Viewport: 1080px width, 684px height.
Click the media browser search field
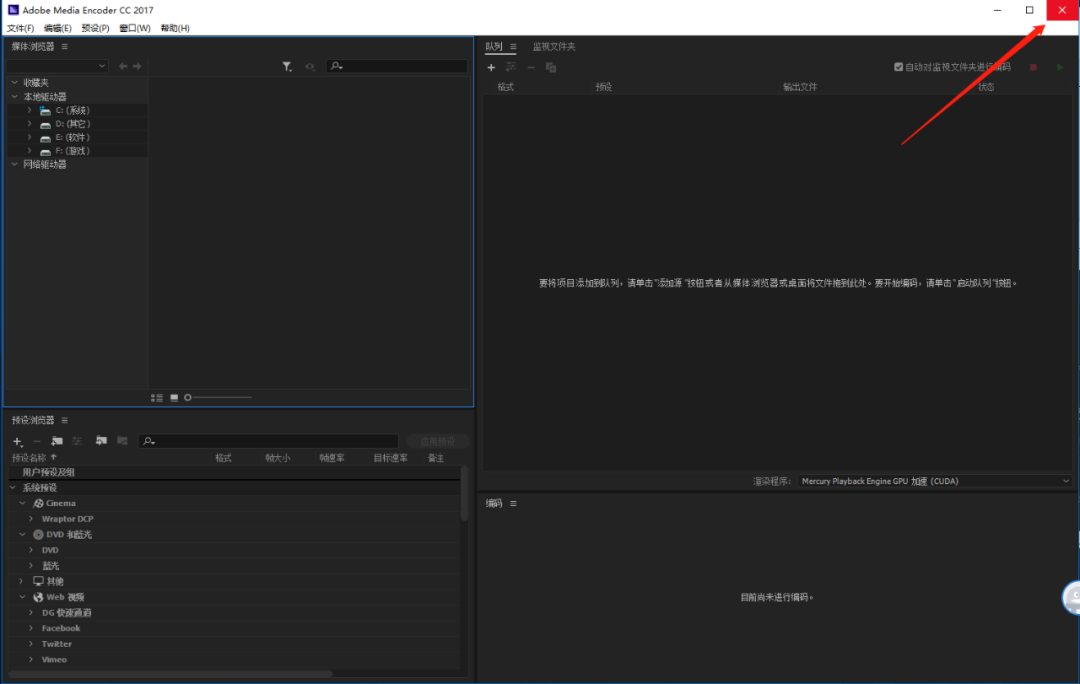(x=397, y=66)
